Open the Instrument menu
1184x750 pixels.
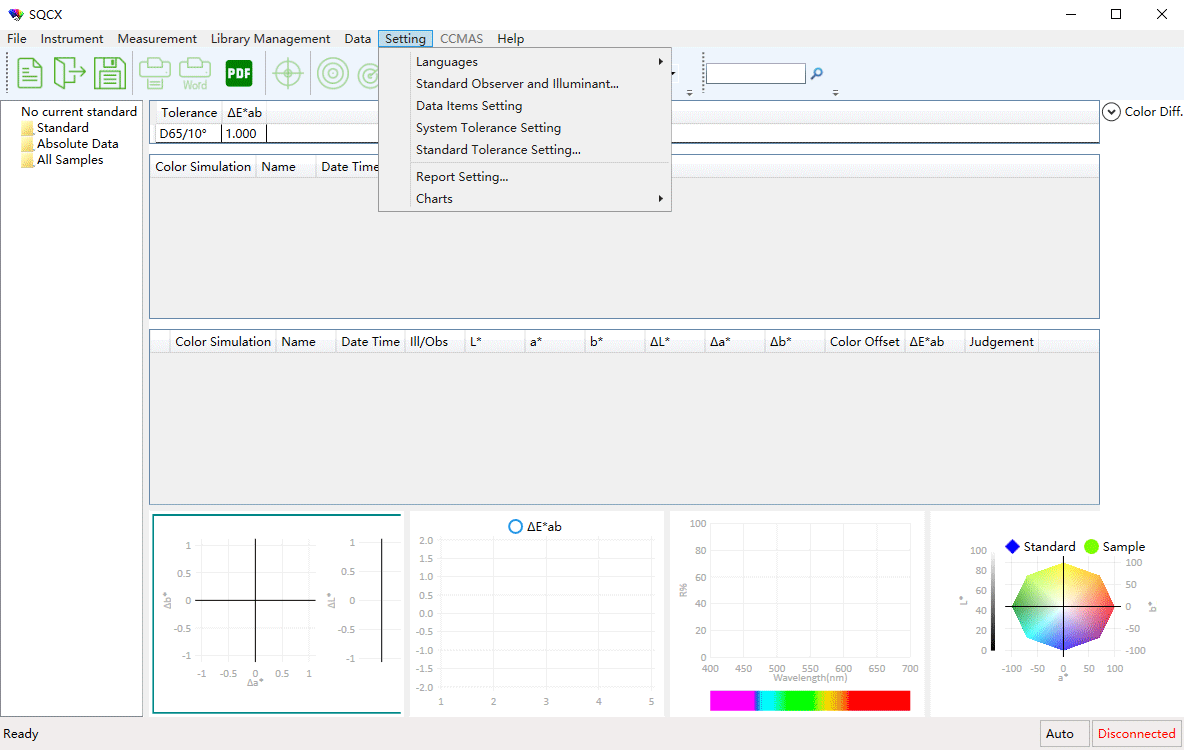click(x=72, y=38)
